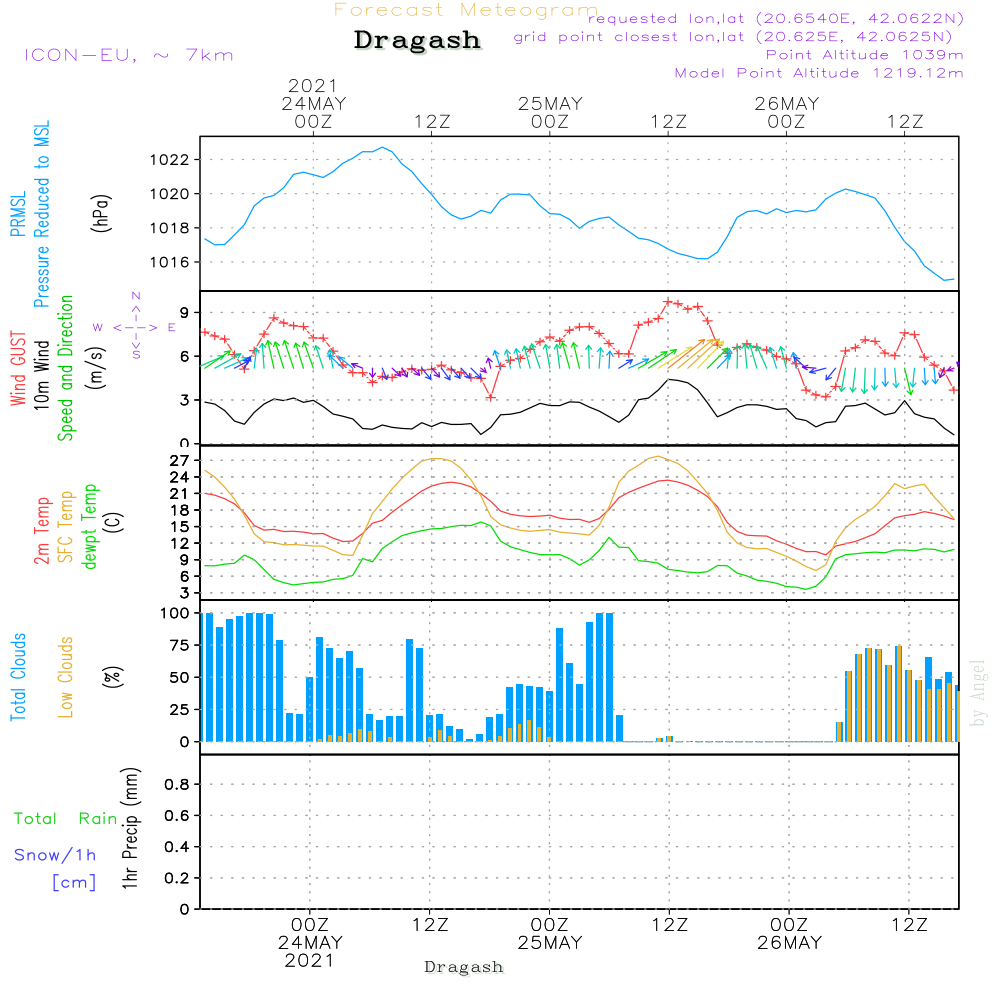Click the '(m/s)' unit label
This screenshot has height=1000, width=1000.
(x=96, y=368)
